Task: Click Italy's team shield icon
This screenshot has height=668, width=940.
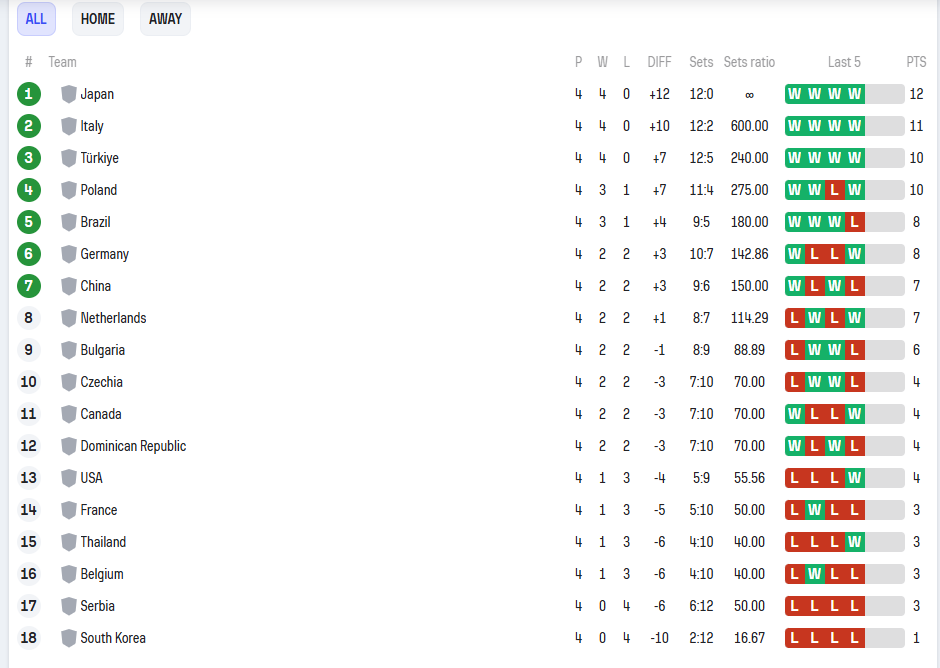Action: (69, 126)
